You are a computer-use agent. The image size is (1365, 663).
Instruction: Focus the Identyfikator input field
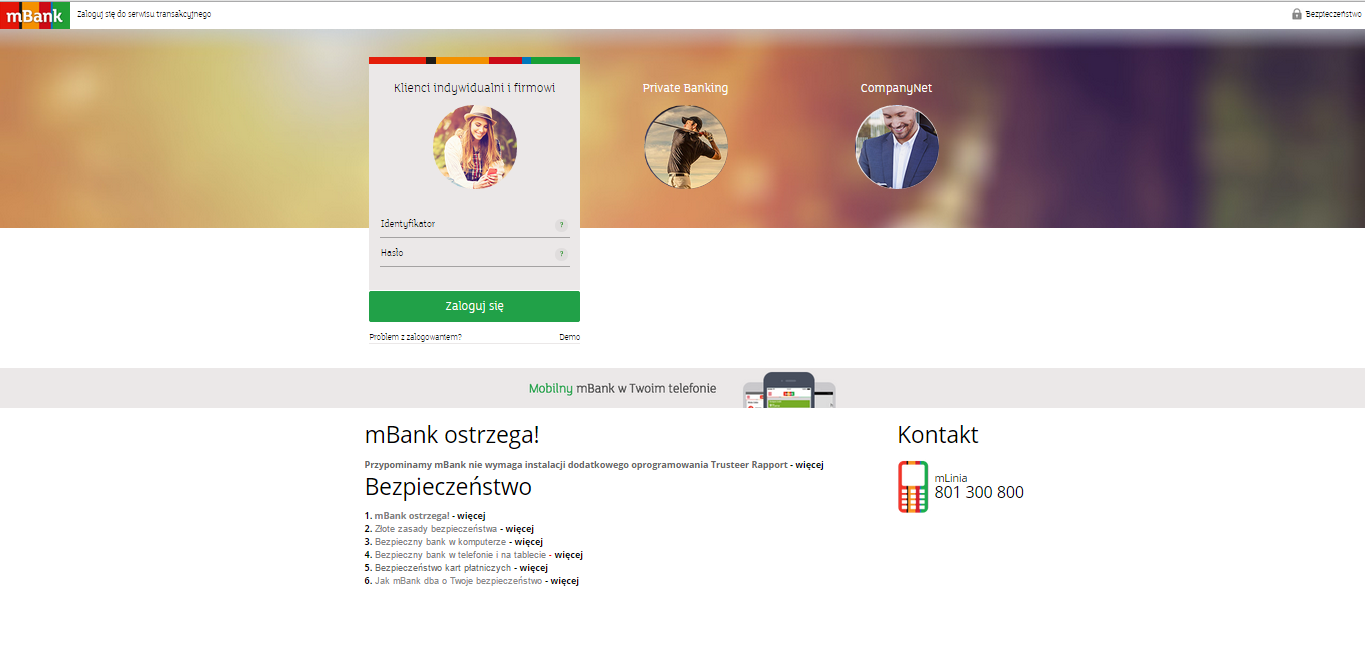(474, 225)
